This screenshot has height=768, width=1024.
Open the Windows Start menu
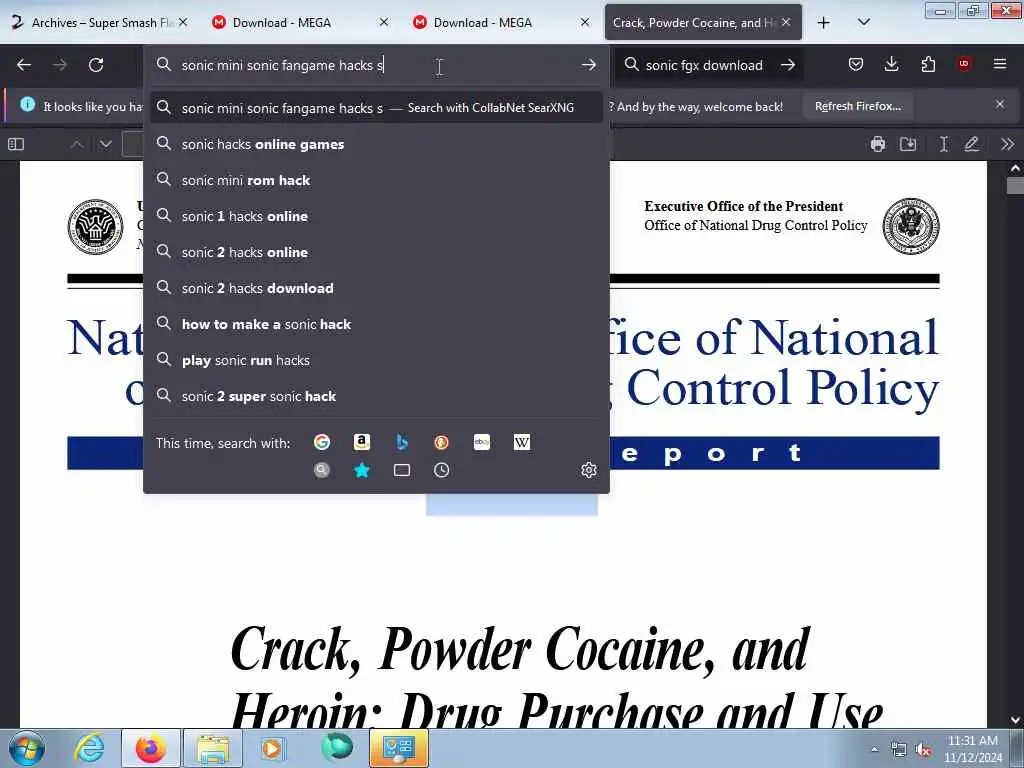point(26,749)
